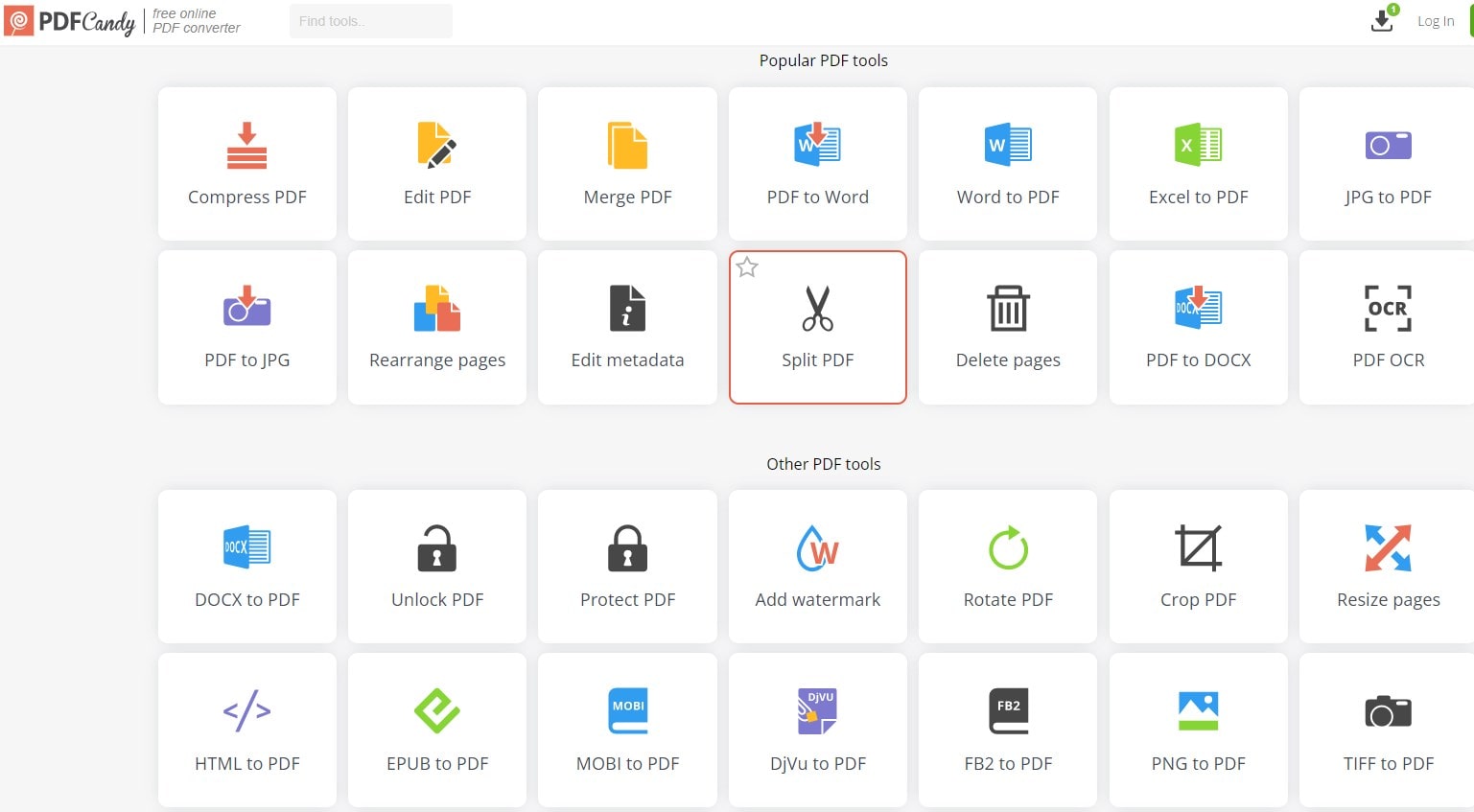Viewport: 1474px width, 812px height.
Task: Click the Crop PDF icon
Action: (1198, 548)
